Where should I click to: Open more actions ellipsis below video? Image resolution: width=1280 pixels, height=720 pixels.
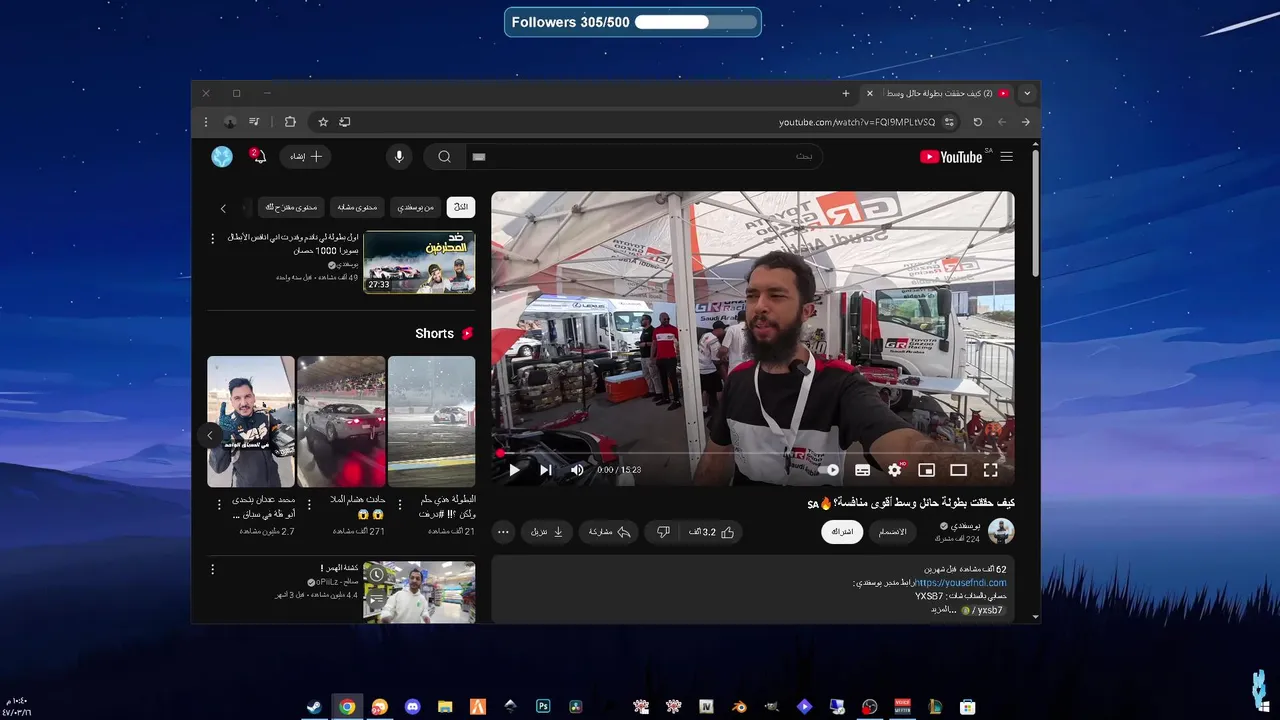pos(504,532)
